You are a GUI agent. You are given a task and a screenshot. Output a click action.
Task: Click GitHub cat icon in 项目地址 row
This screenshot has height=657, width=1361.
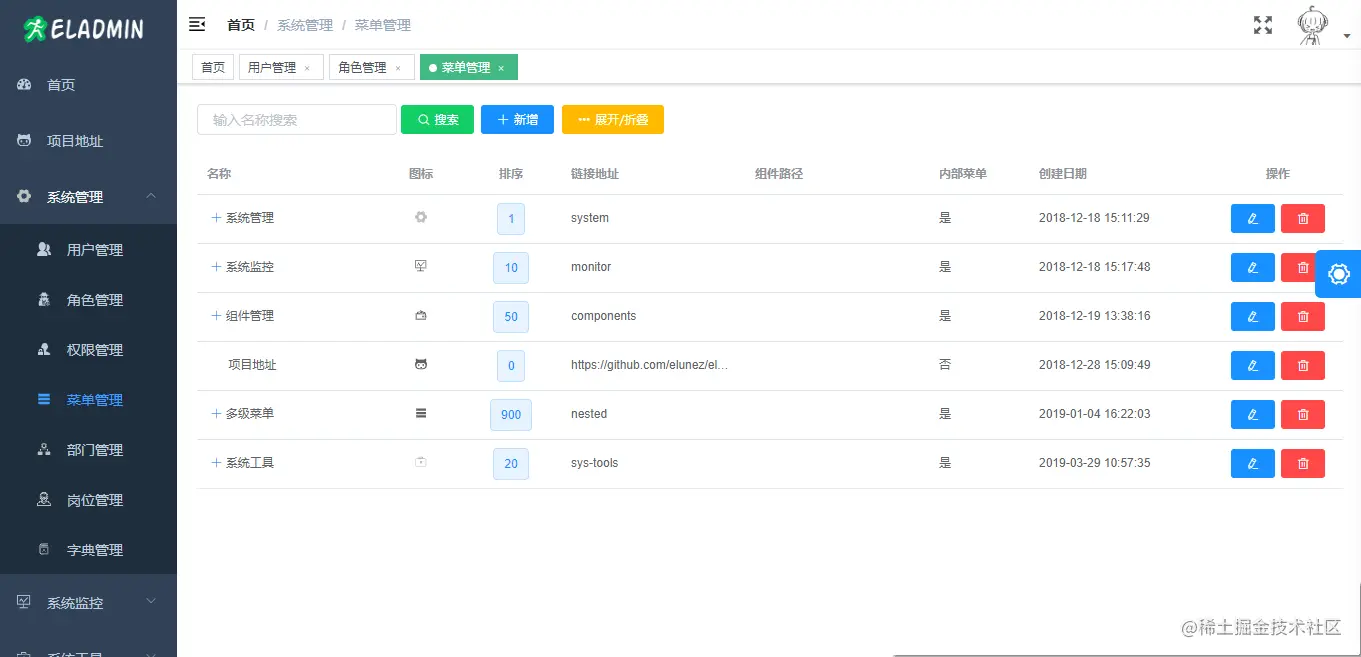421,364
